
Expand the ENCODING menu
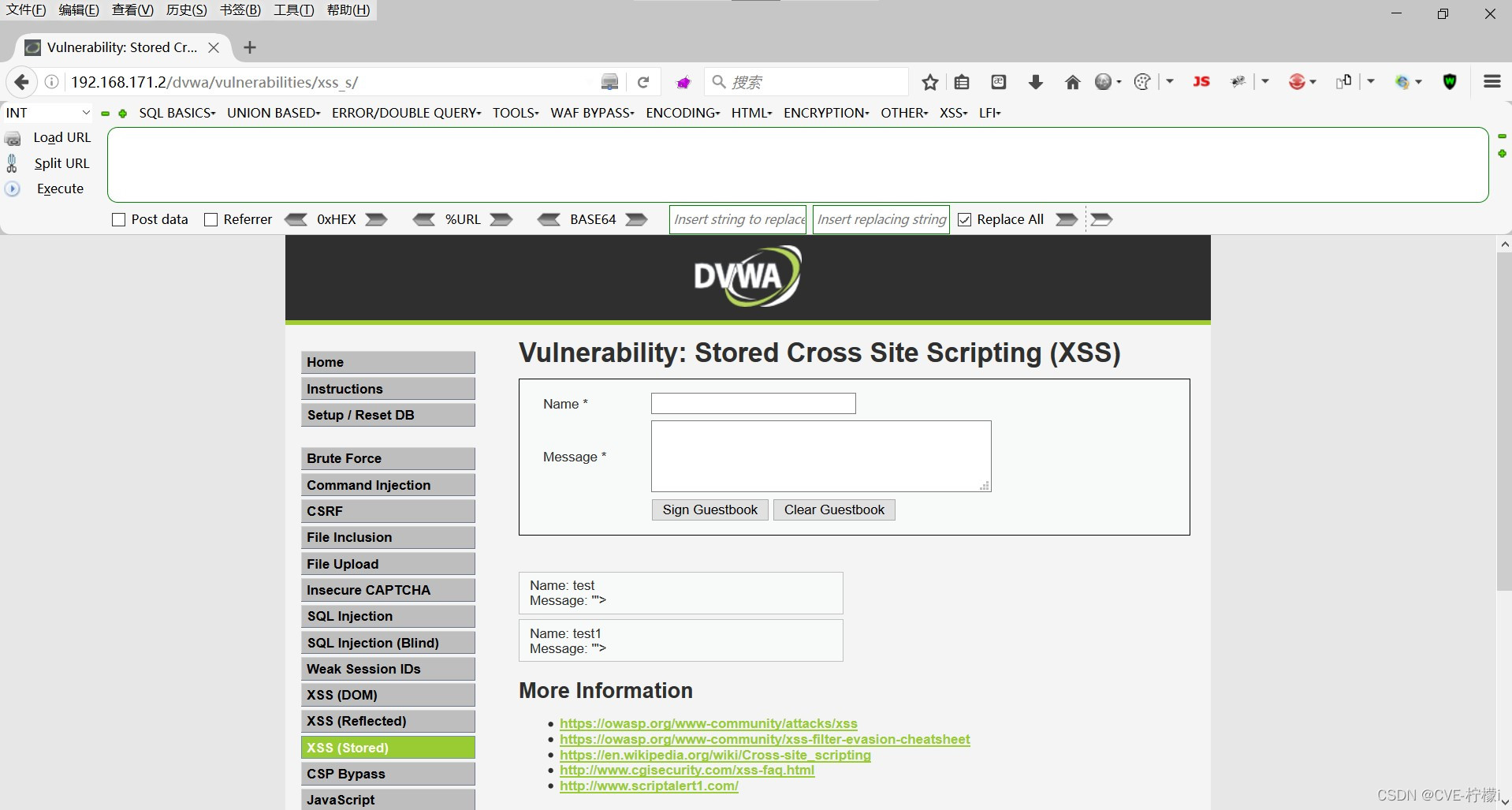point(683,113)
